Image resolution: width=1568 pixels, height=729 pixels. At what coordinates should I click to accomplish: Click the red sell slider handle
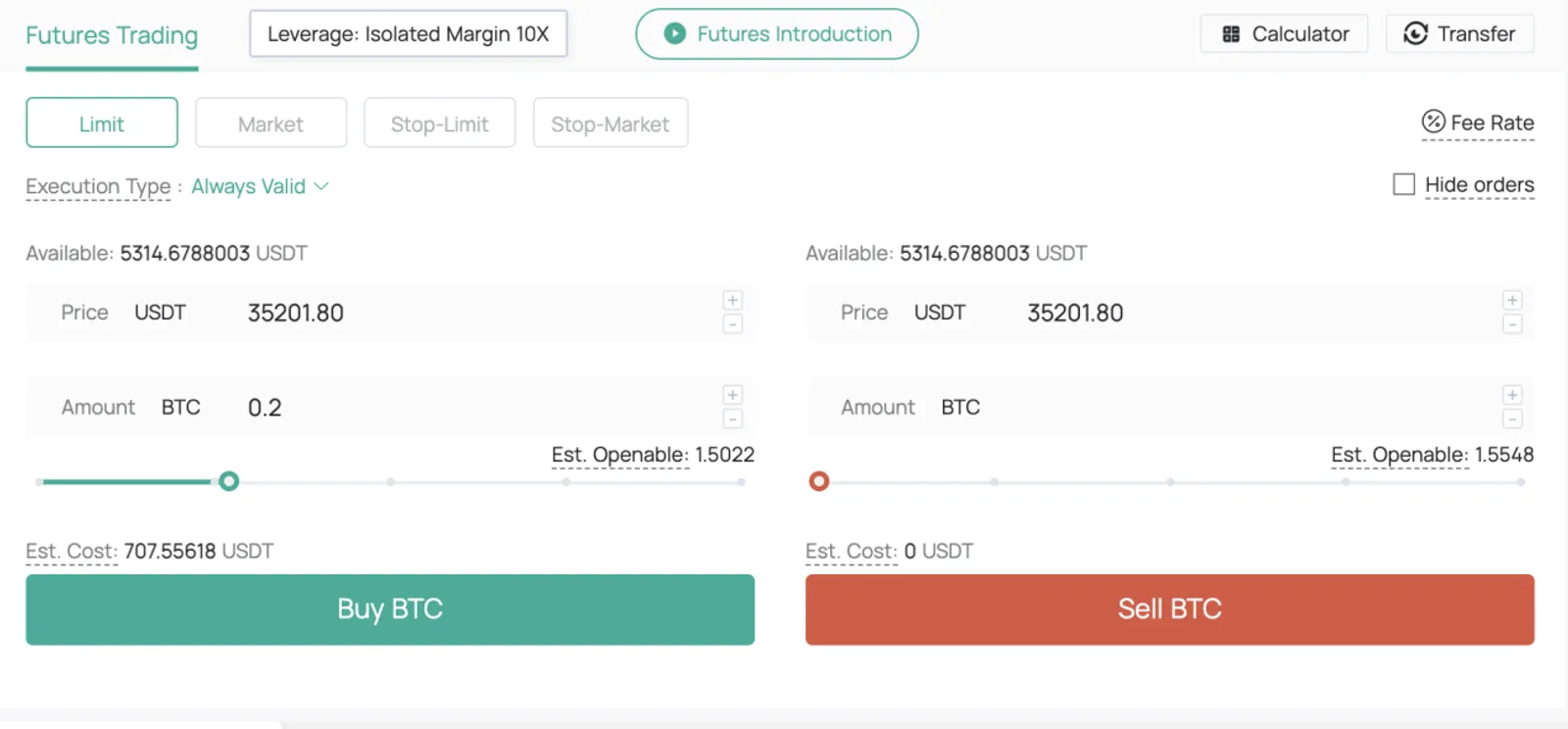pos(819,481)
